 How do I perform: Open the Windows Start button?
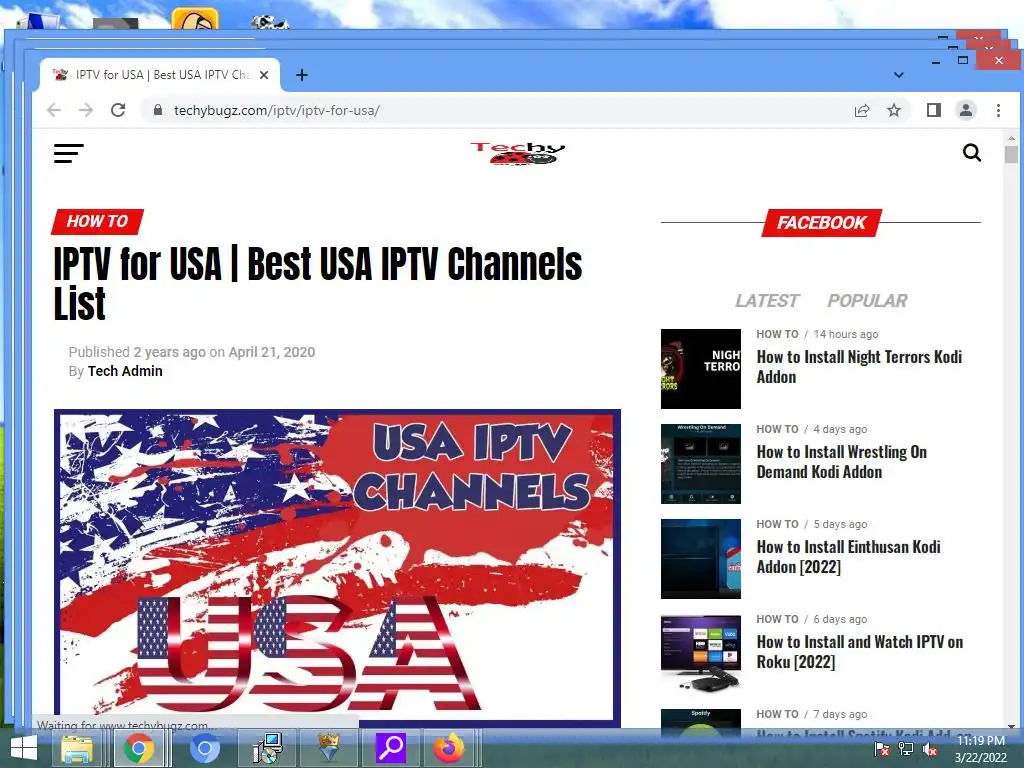tap(24, 748)
